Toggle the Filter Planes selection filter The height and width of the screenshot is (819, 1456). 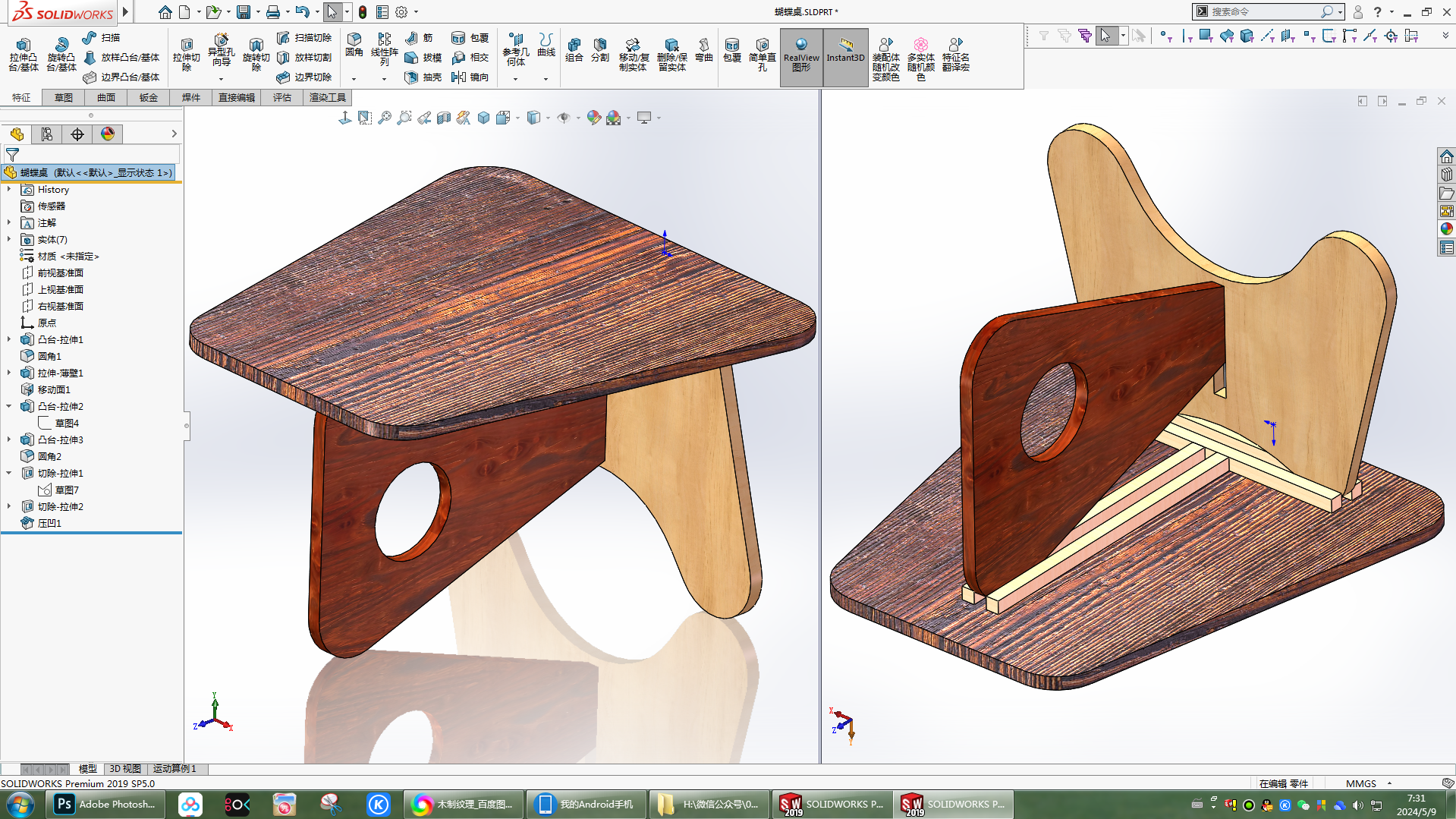(1288, 36)
